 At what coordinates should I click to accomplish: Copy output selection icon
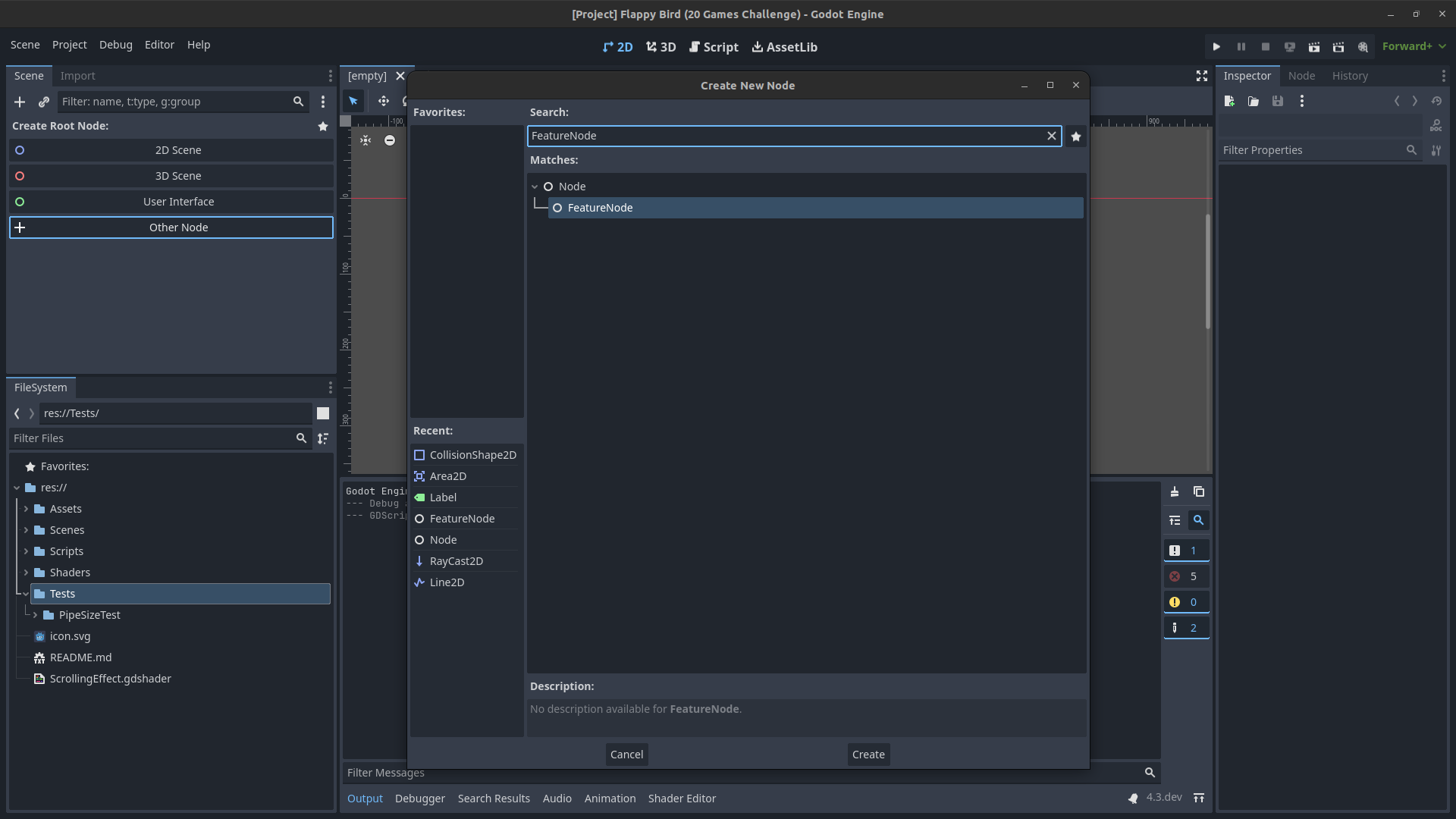(1198, 492)
